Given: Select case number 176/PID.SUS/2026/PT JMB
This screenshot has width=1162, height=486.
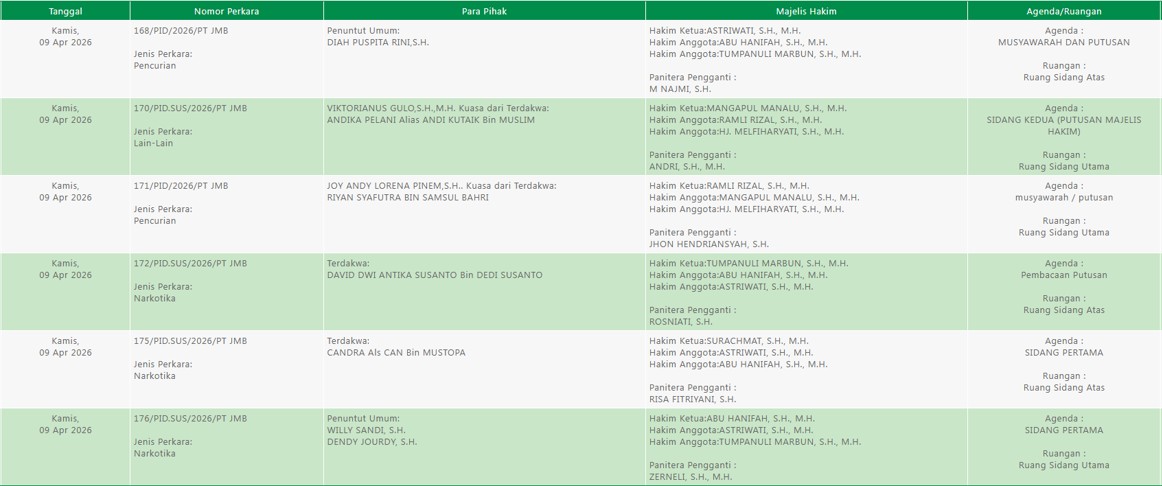Looking at the screenshot, I should (x=190, y=419).
